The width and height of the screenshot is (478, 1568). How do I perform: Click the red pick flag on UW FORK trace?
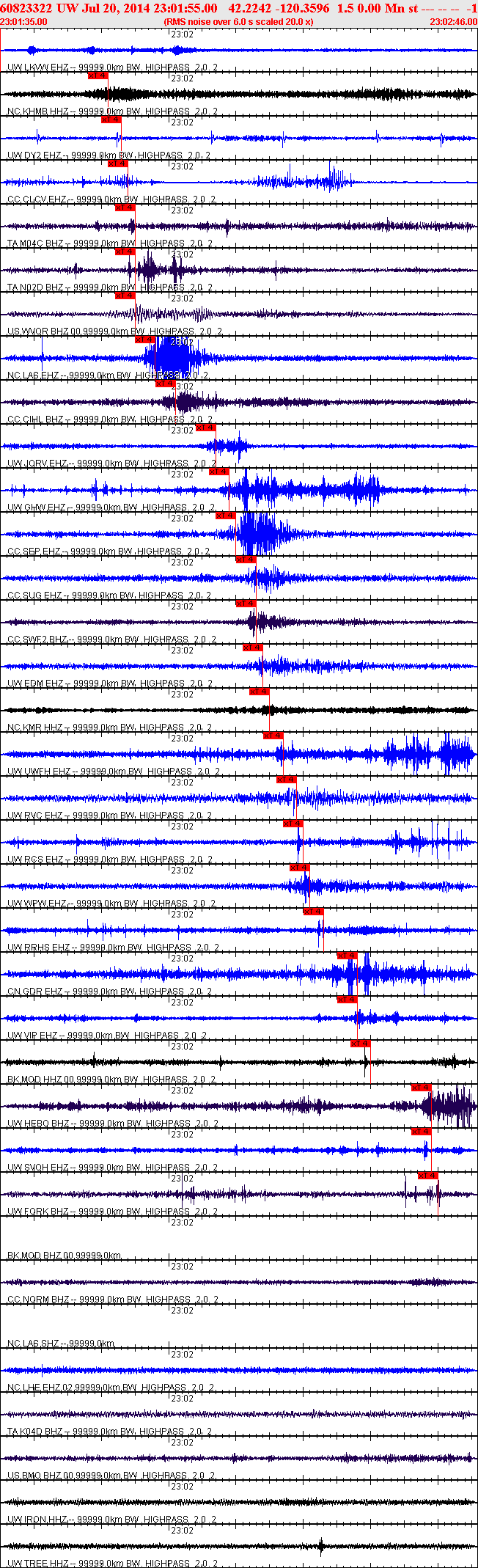coord(428,1175)
